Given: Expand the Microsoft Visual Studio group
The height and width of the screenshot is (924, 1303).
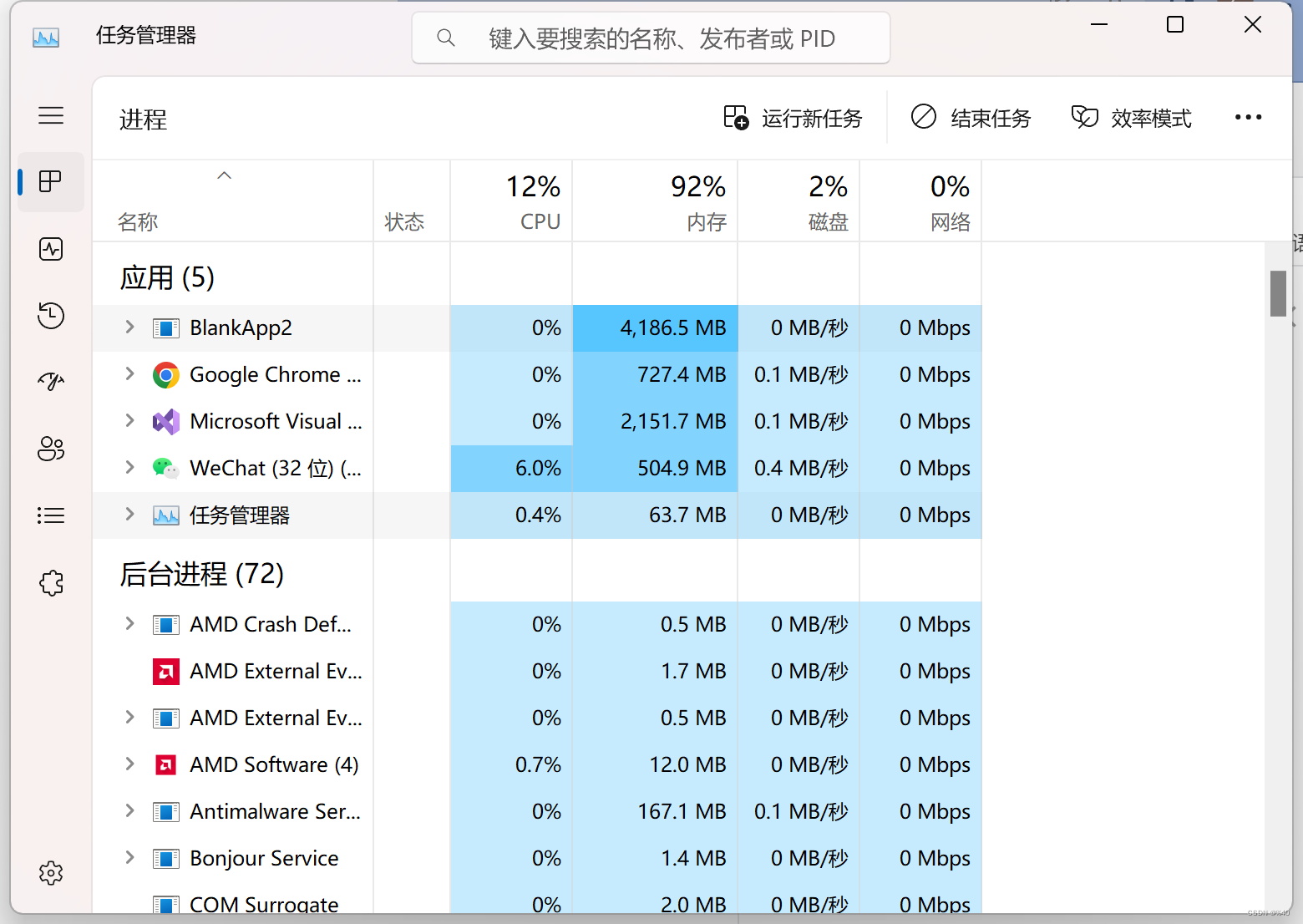Looking at the screenshot, I should pyautogui.click(x=129, y=420).
